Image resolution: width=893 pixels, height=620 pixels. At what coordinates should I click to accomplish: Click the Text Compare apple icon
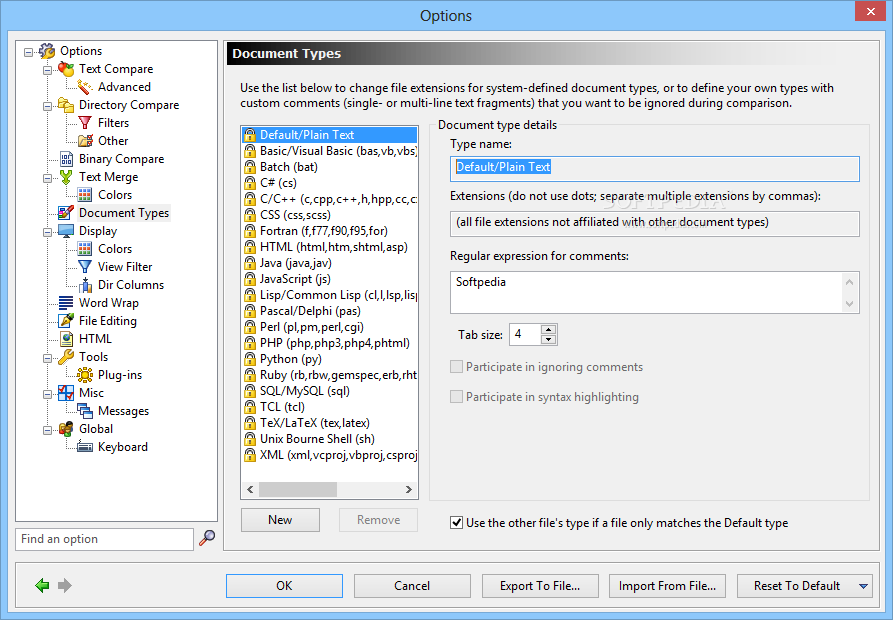pos(66,69)
